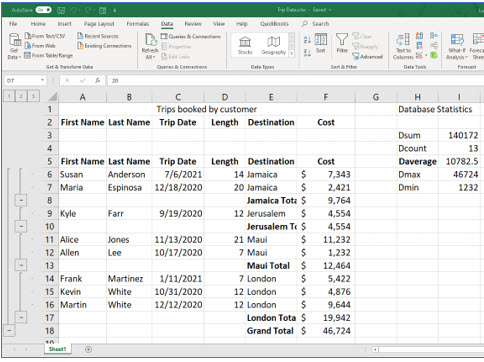This screenshot has height=362, width=484.
Task: Add a new sheet with plus button
Action: 88,349
